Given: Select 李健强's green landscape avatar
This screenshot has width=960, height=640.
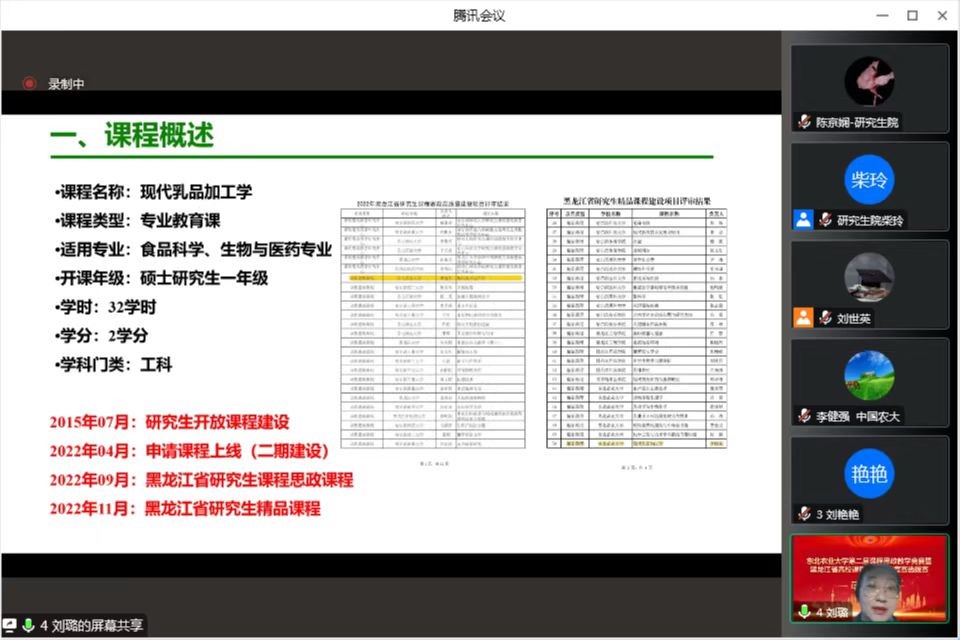Looking at the screenshot, I should [x=869, y=375].
